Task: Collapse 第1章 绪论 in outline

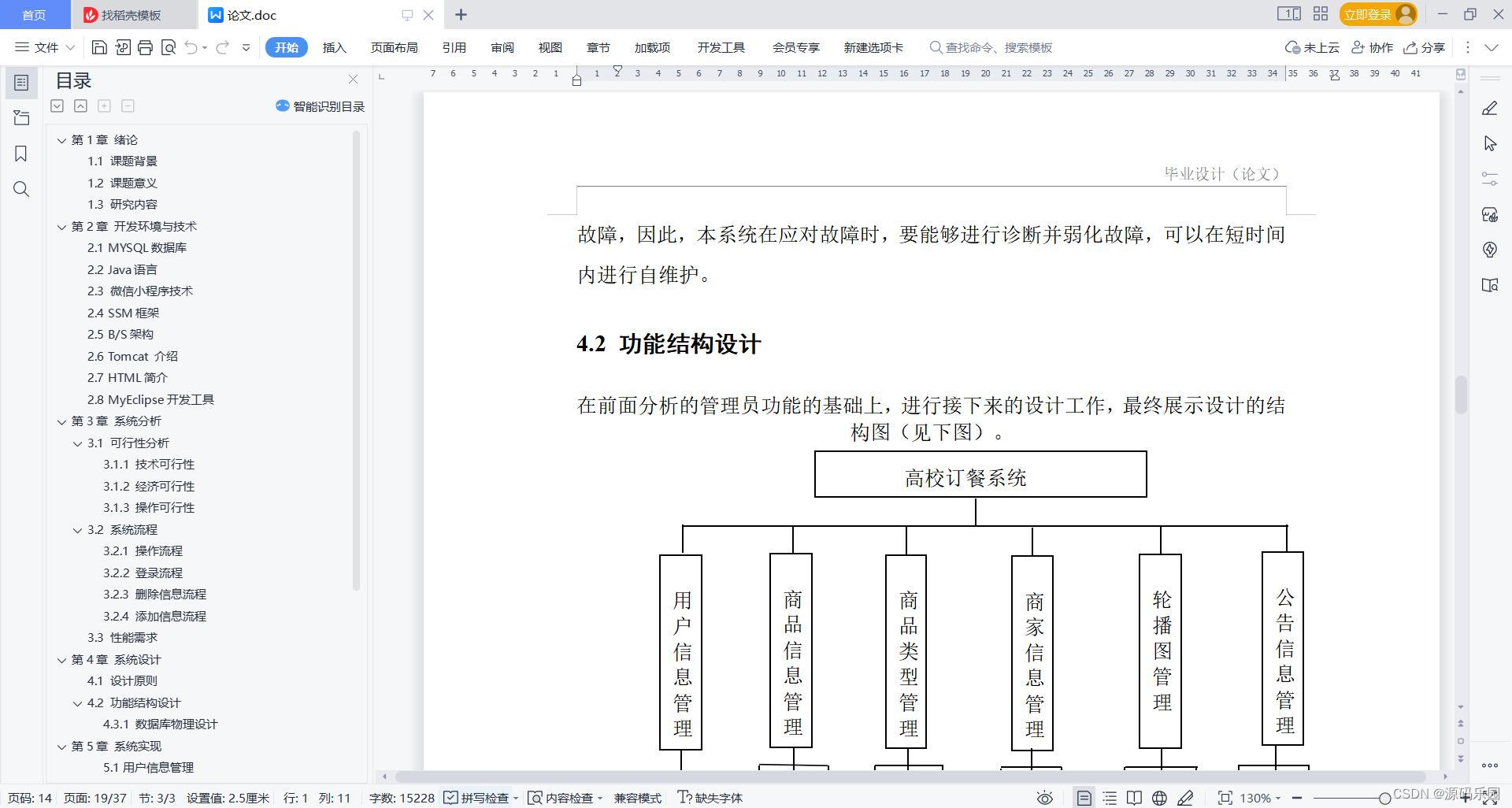Action: [61, 140]
